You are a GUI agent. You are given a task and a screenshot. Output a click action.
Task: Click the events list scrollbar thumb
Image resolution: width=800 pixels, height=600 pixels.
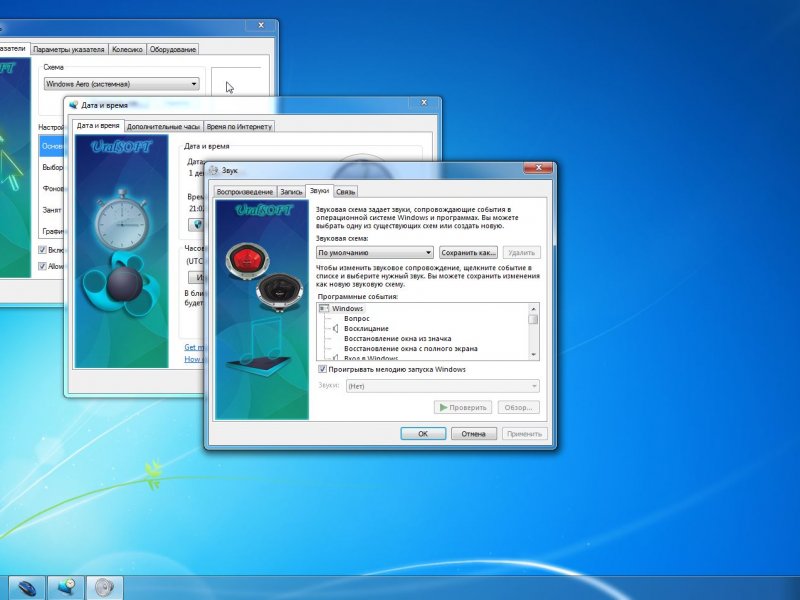point(534,319)
